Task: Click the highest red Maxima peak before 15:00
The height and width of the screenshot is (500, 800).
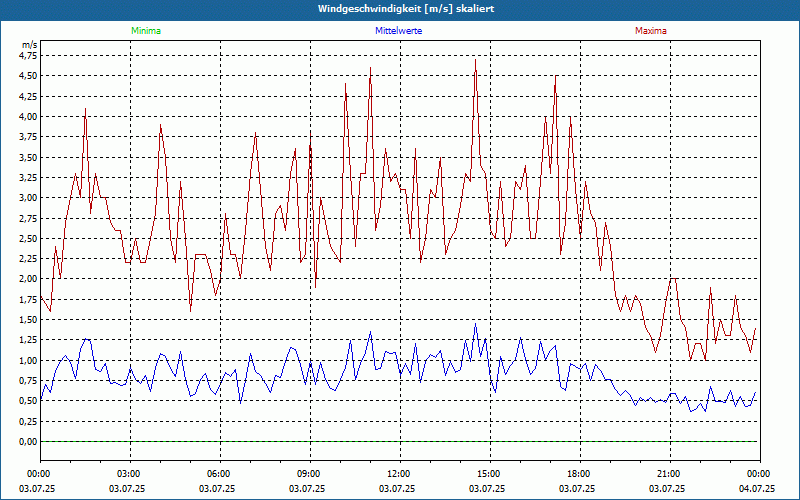Action: click(475, 60)
